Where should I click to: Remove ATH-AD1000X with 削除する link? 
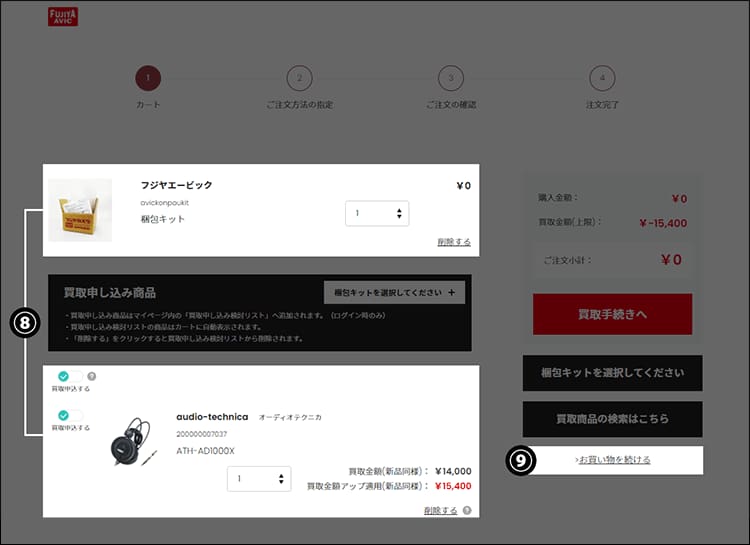point(441,511)
